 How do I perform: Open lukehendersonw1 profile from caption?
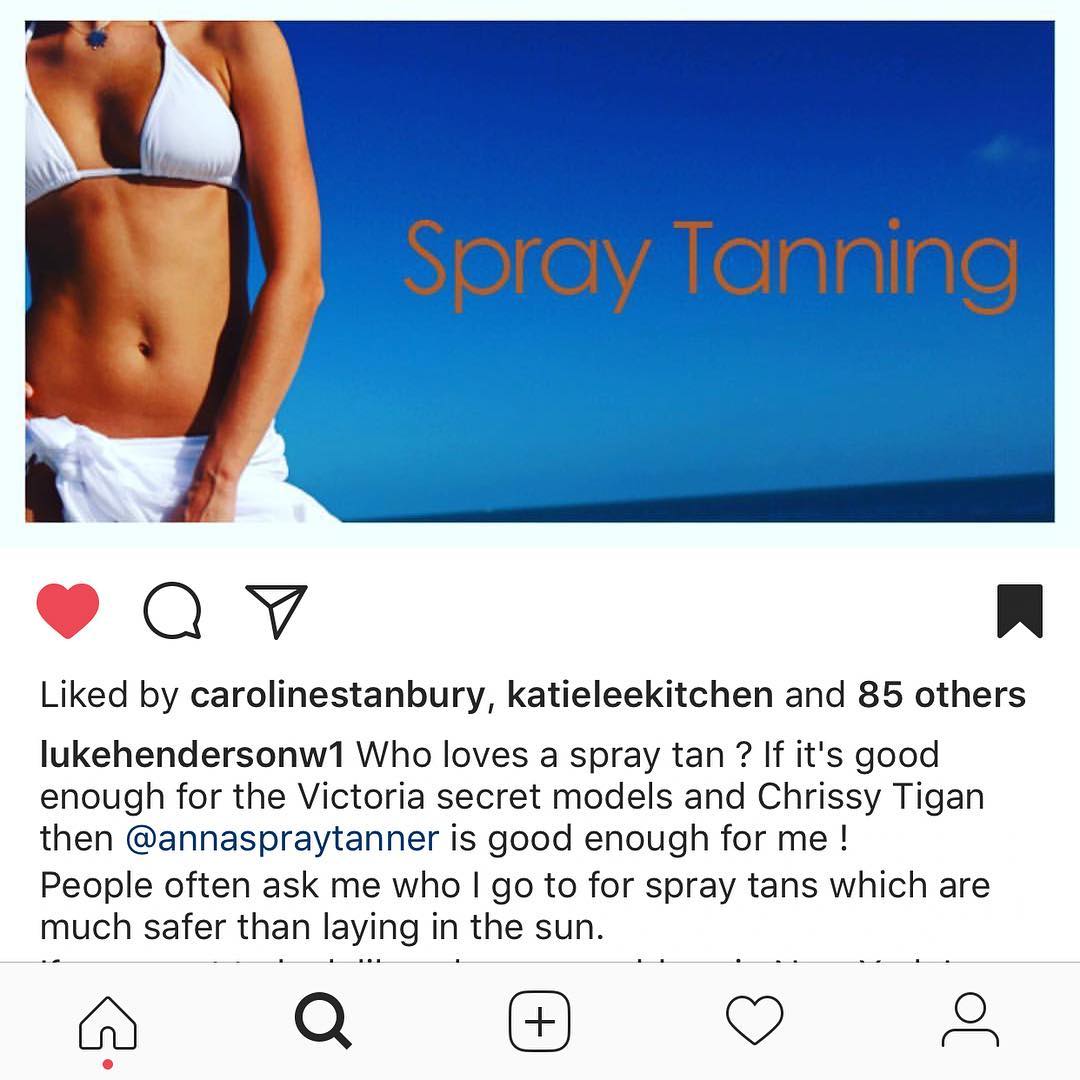[192, 754]
